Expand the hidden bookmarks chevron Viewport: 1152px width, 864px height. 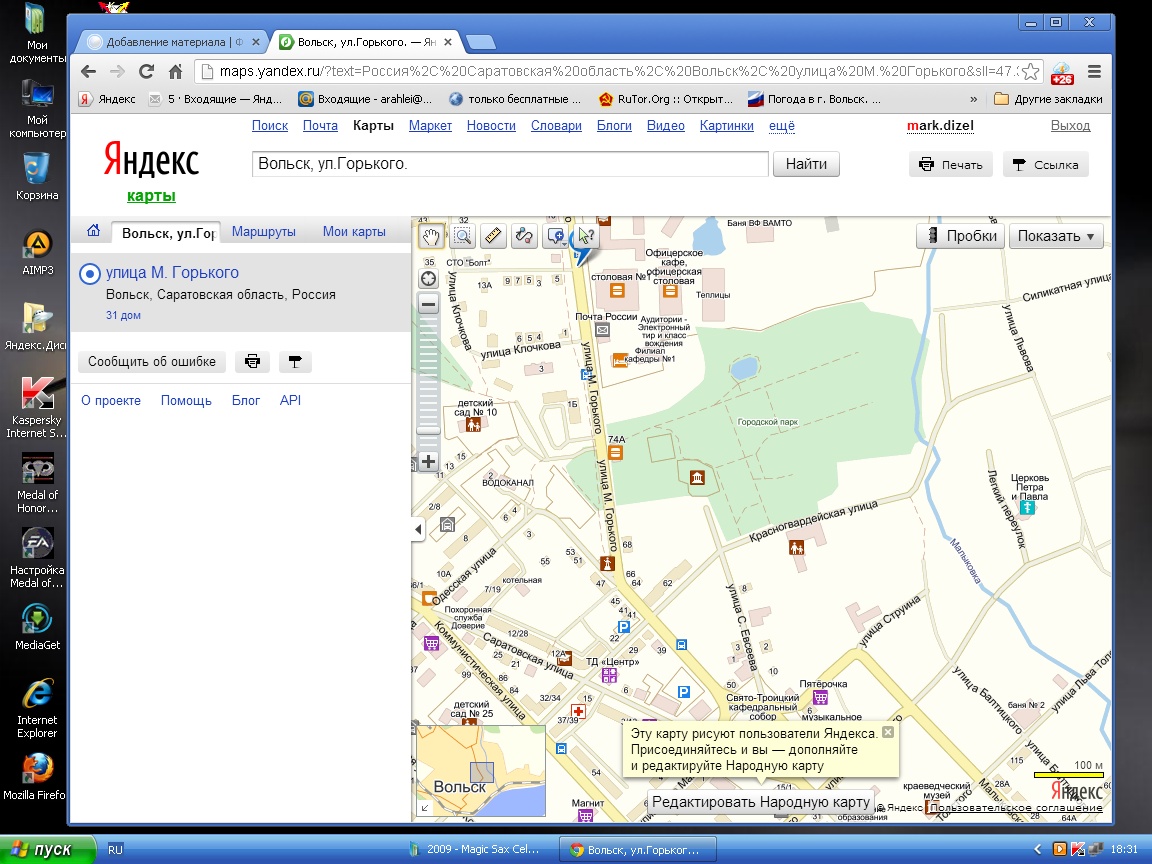tap(973, 99)
